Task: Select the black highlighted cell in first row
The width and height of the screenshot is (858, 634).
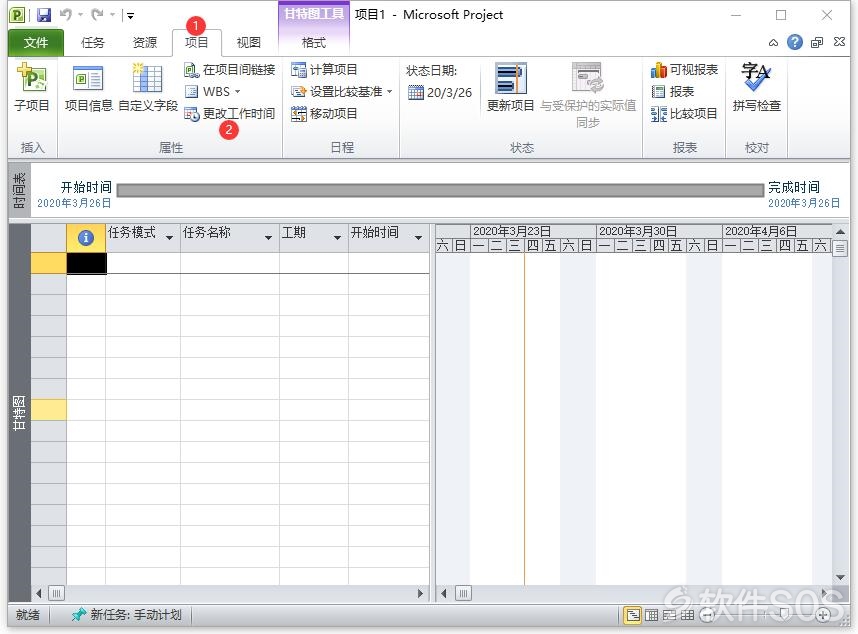Action: (86, 263)
